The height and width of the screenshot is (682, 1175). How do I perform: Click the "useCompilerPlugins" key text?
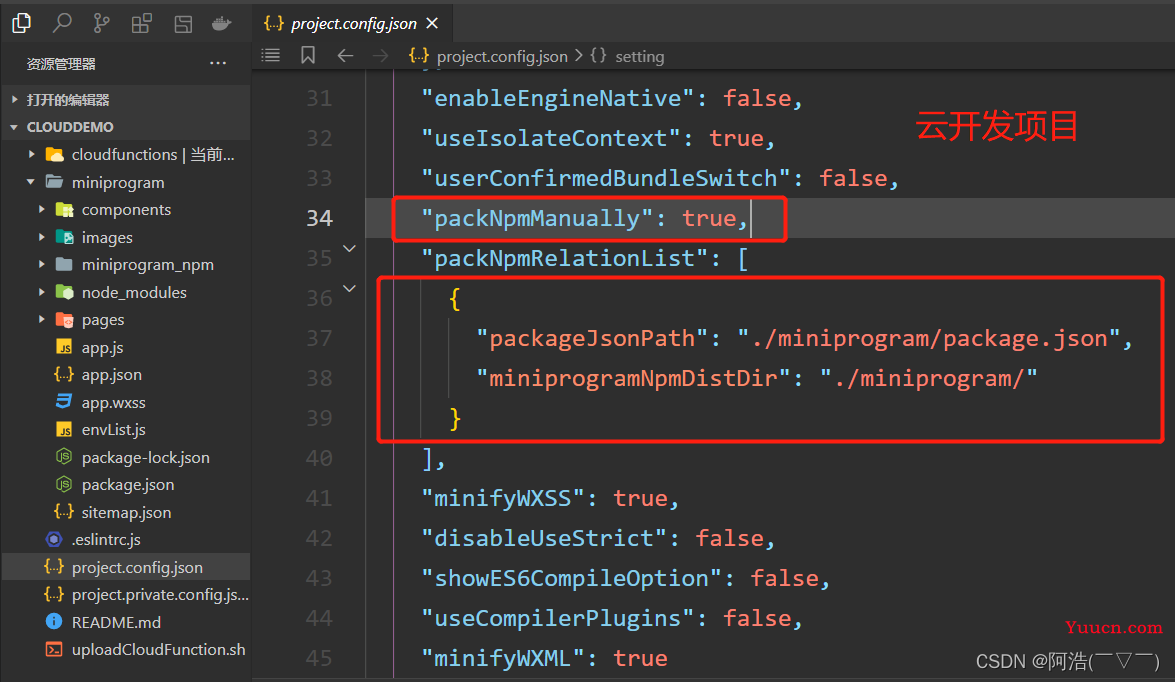558,618
